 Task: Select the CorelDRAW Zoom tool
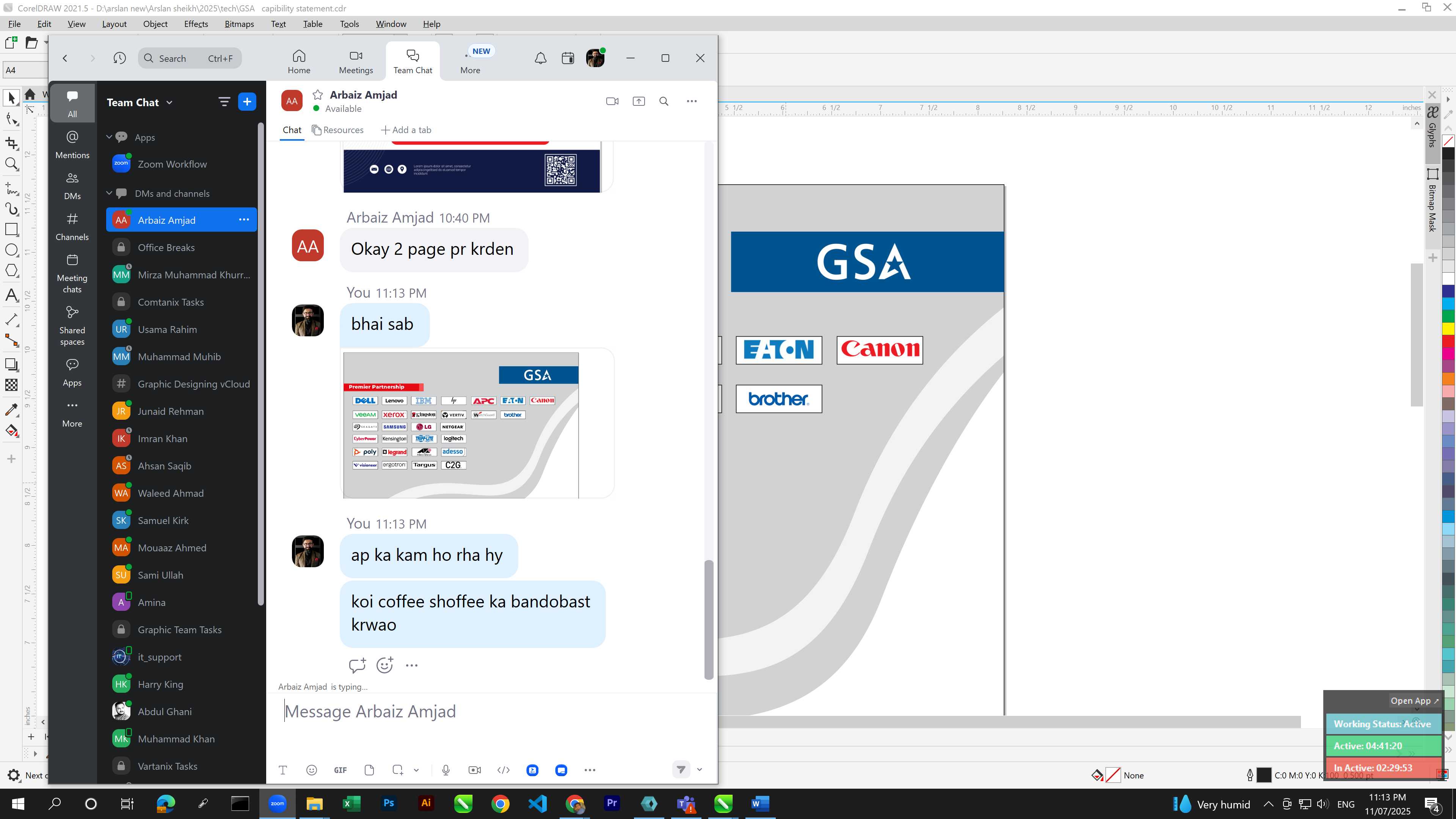tap(11, 165)
